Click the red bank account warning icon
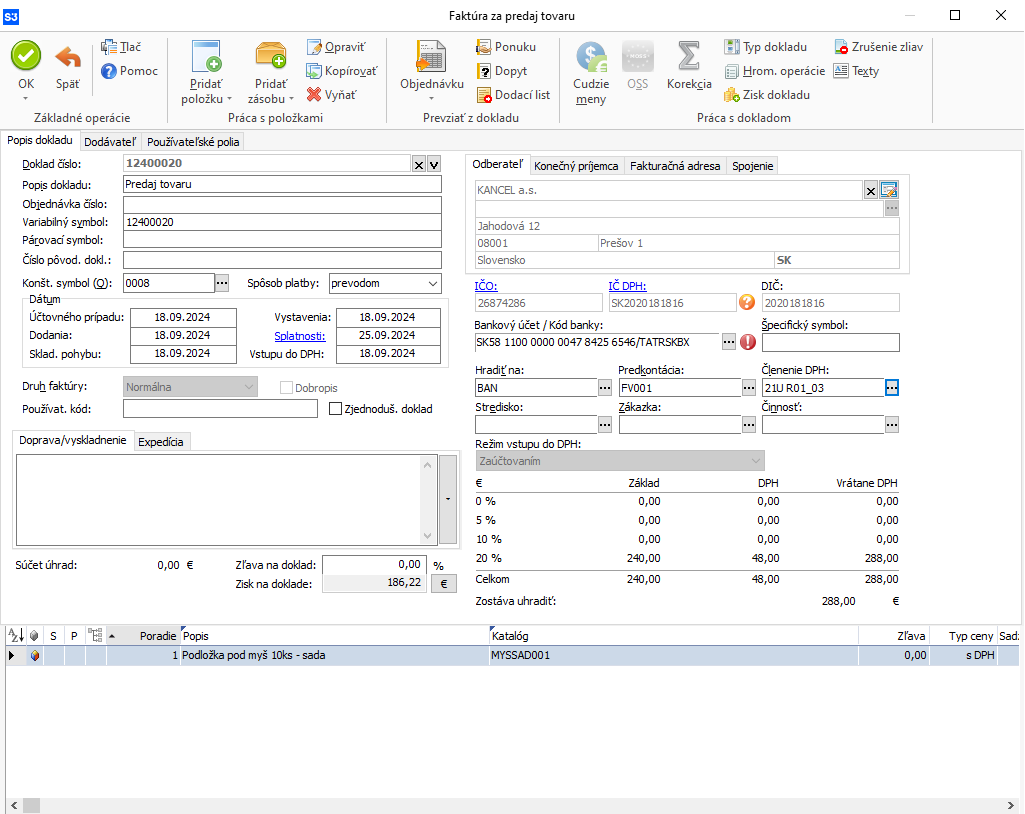The width and height of the screenshot is (1025, 814). click(749, 342)
